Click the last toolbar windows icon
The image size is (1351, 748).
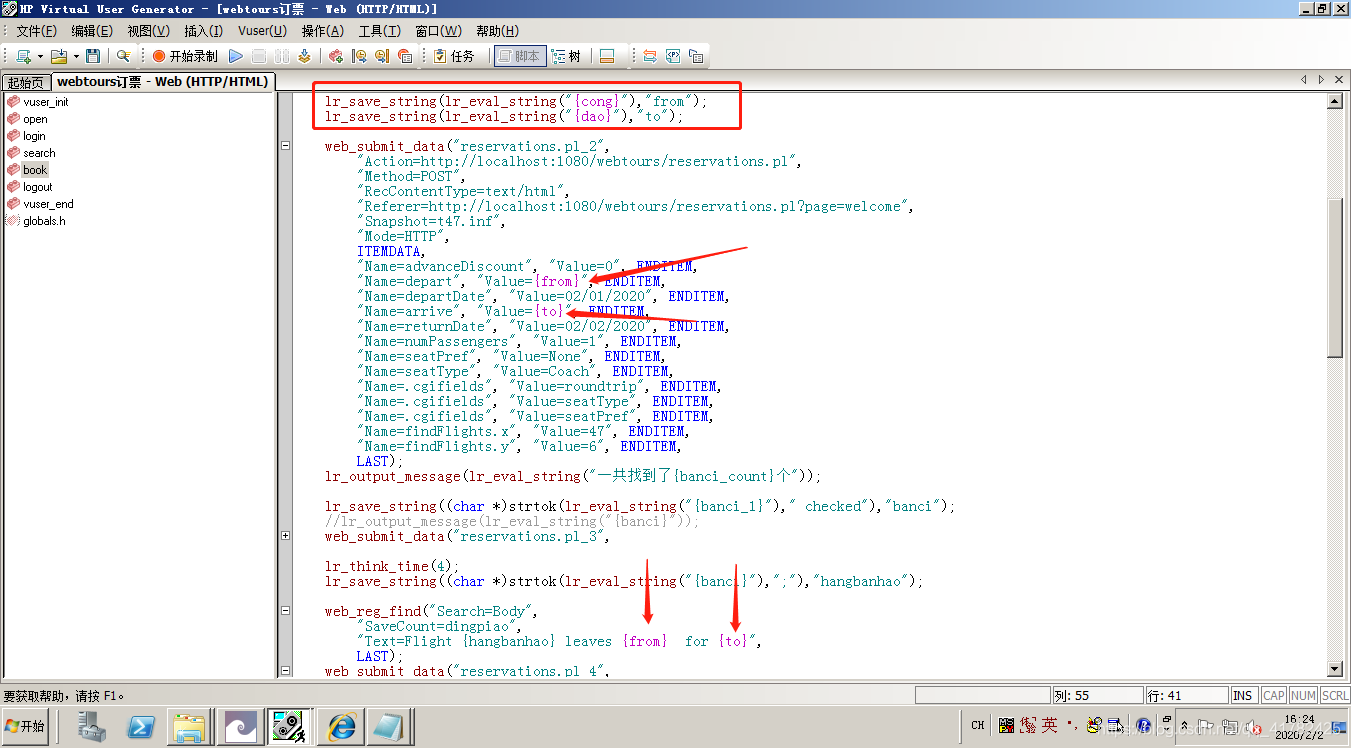click(x=696, y=56)
